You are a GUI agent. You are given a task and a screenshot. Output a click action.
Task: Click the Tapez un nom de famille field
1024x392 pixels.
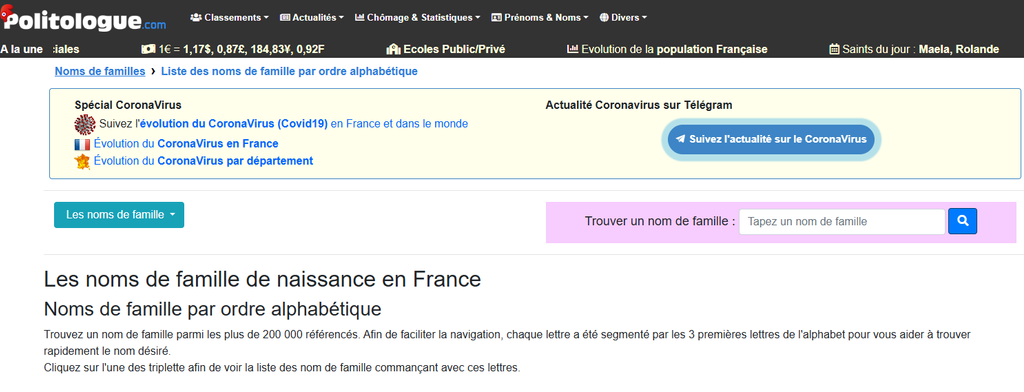click(842, 221)
